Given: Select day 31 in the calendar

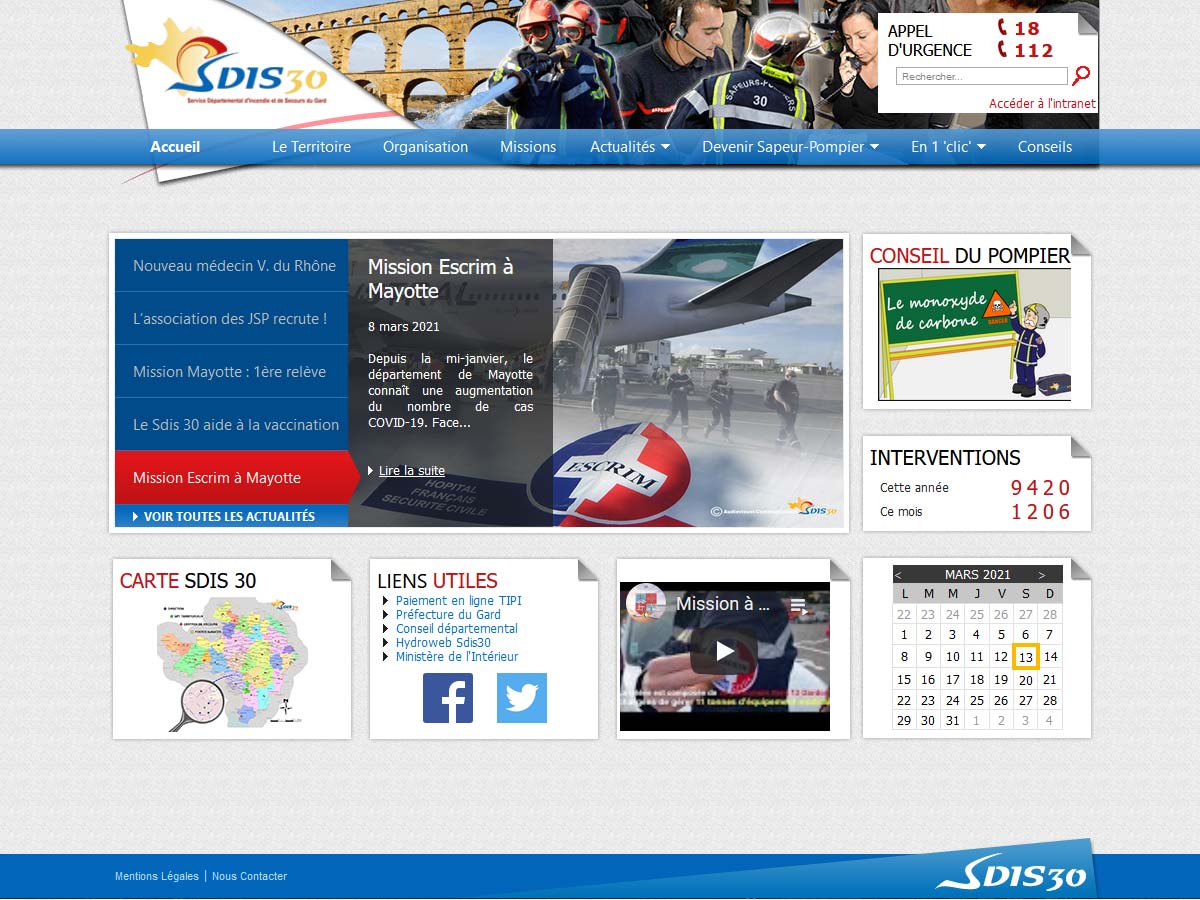Looking at the screenshot, I should tap(953, 721).
